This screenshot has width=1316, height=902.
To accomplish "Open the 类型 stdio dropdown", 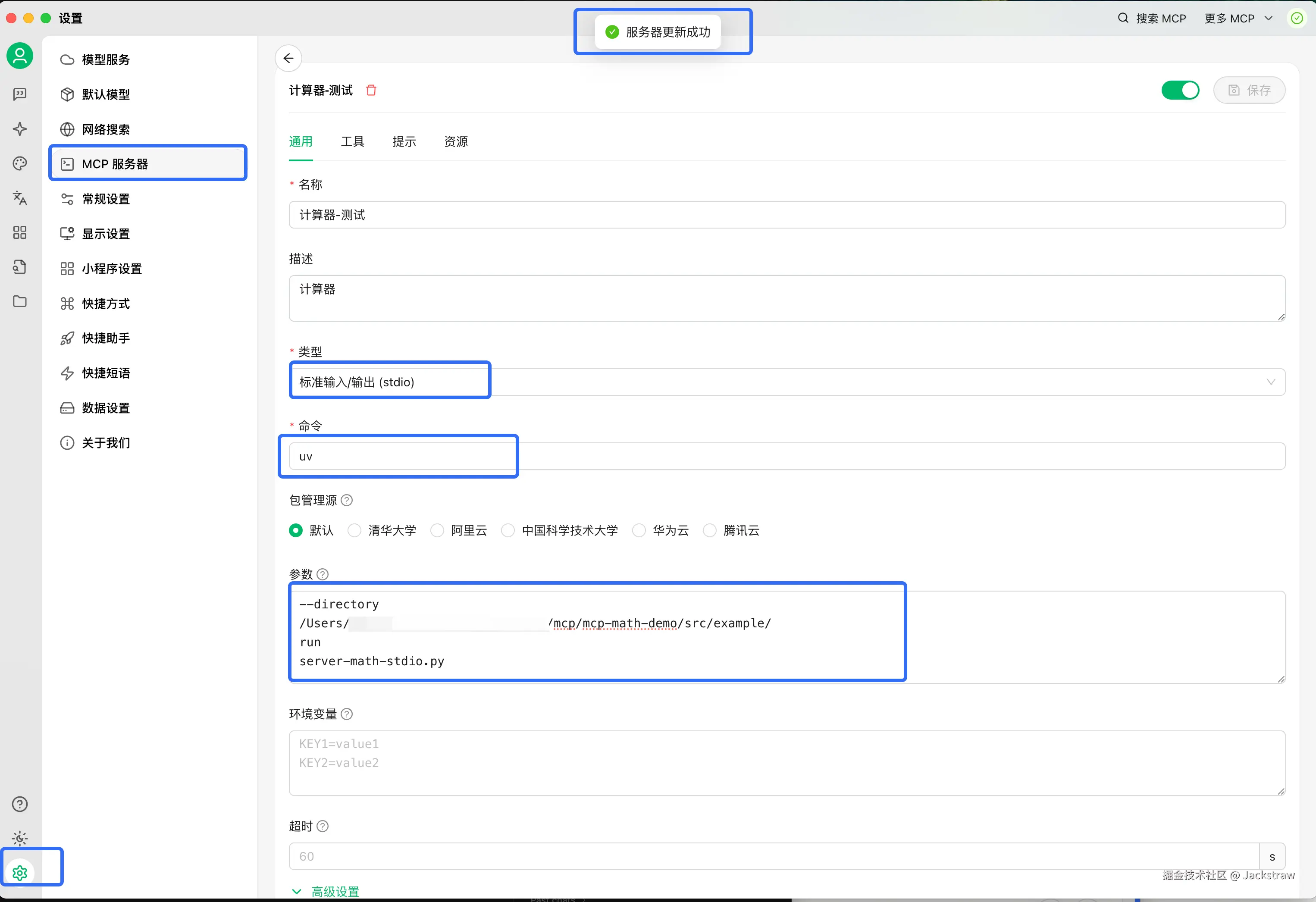I will pos(786,382).
